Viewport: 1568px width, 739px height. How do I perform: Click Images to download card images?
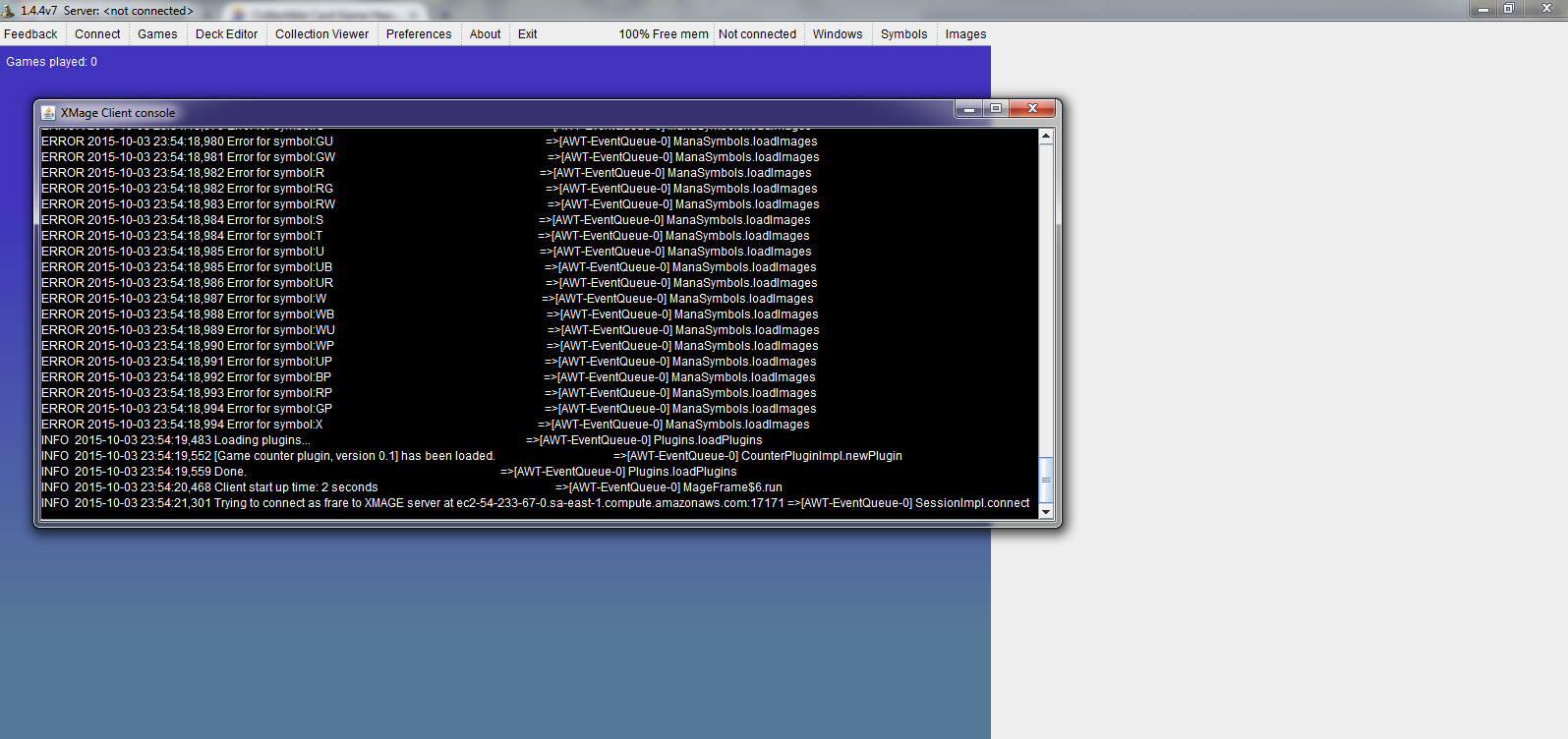pos(965,34)
